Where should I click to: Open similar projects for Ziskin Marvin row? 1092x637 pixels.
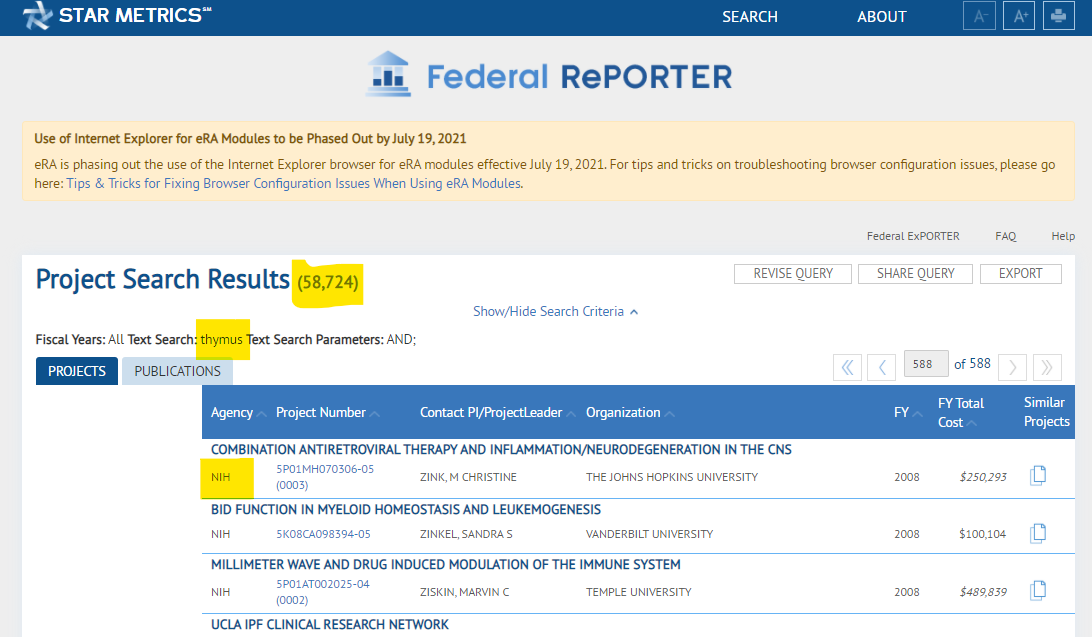click(1038, 590)
